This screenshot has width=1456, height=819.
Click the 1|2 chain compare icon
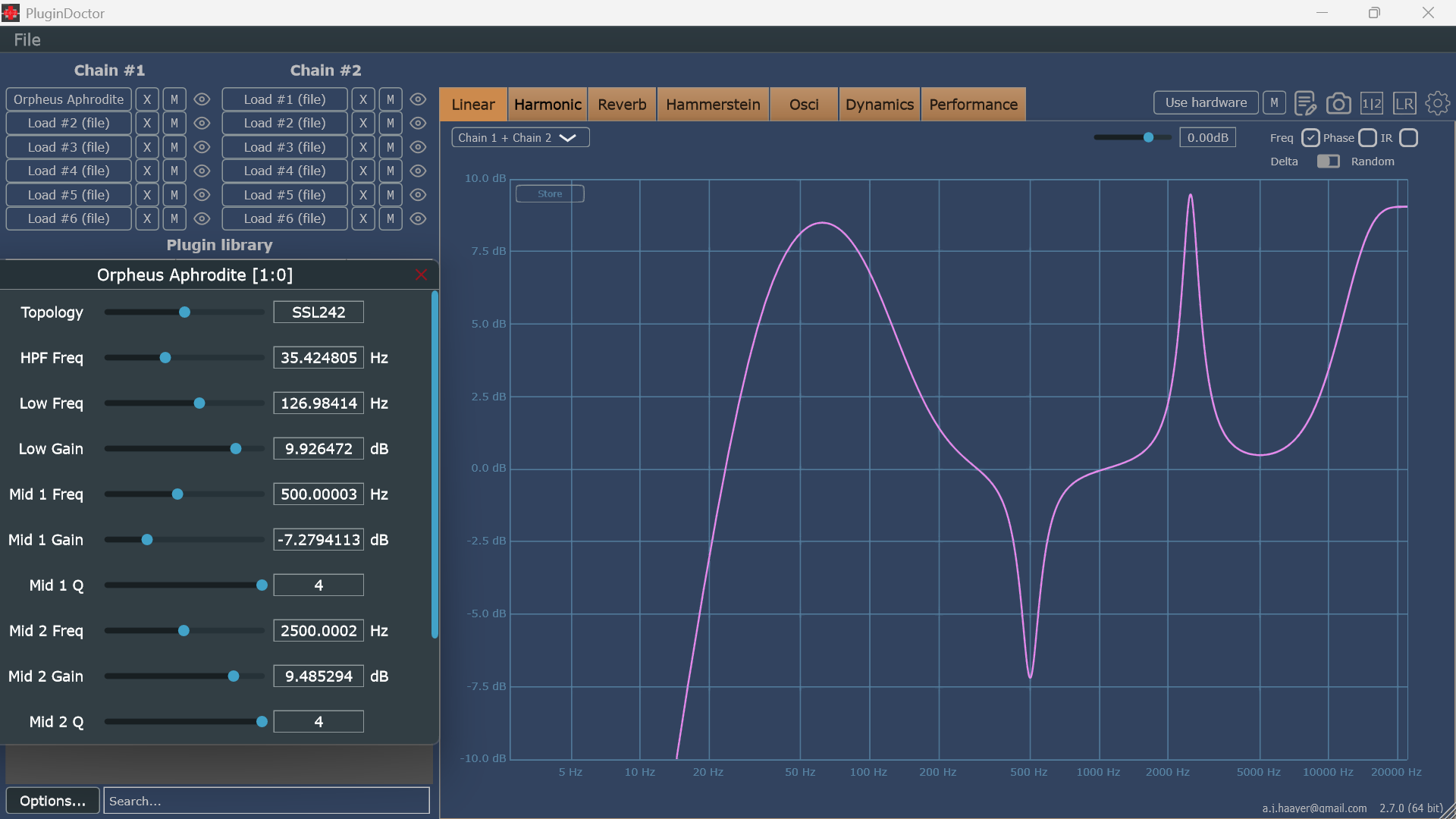[1371, 103]
